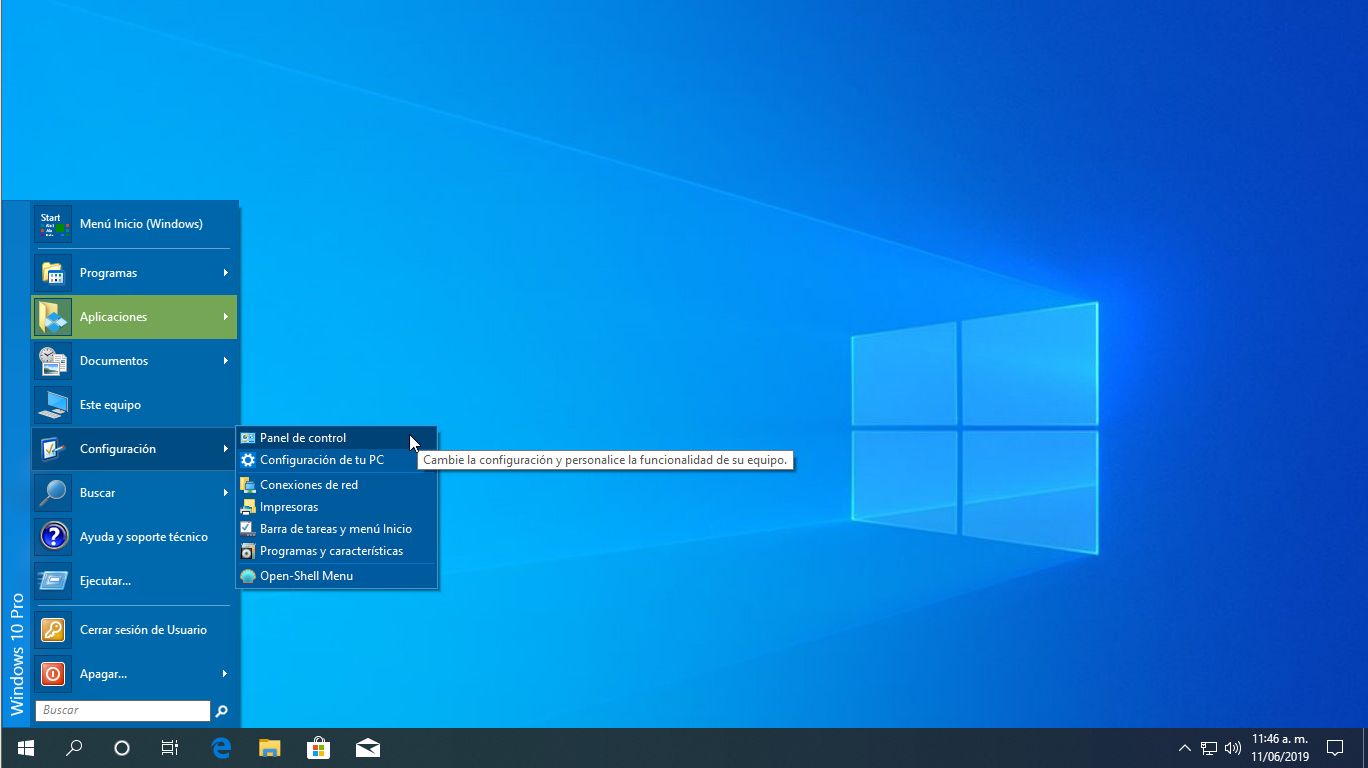Open Ayuda y soporte técnico

point(135,537)
